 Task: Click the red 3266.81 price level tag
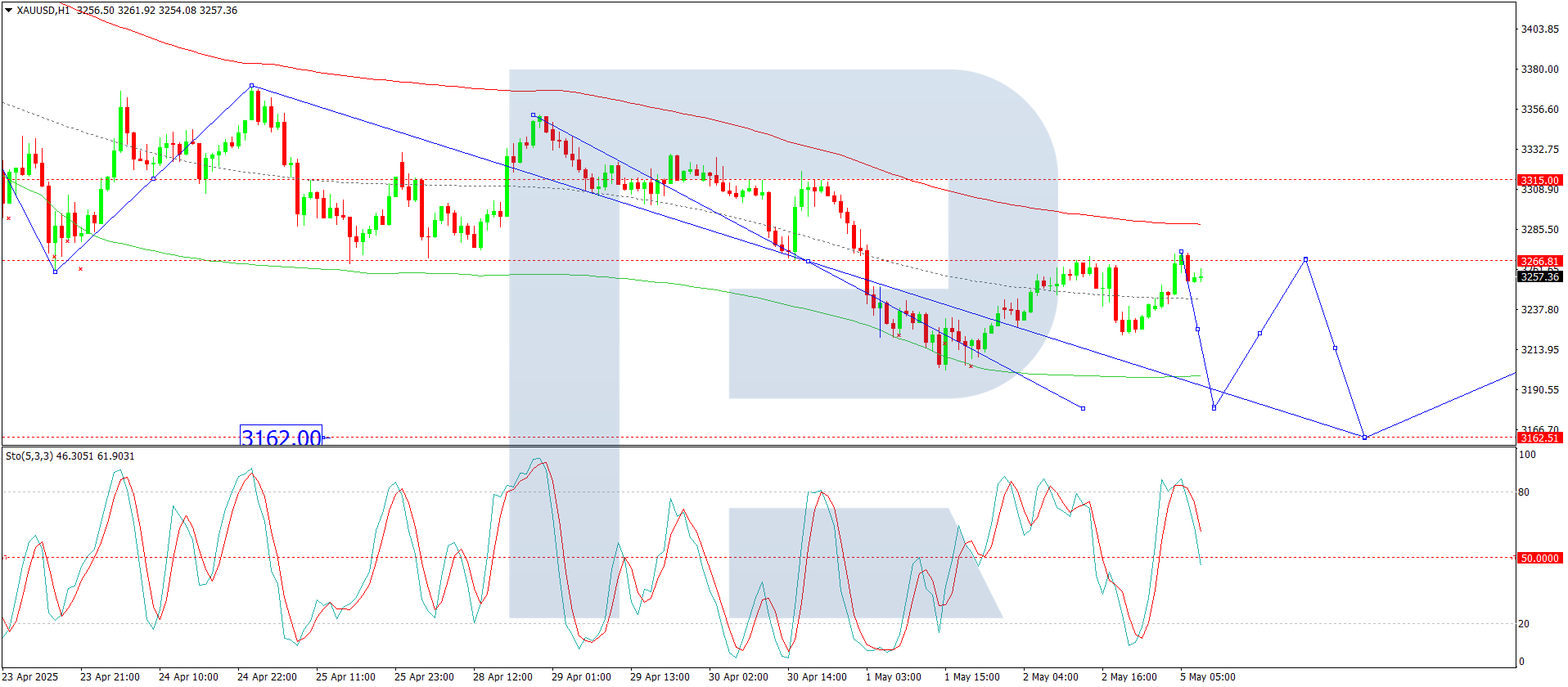1539,261
